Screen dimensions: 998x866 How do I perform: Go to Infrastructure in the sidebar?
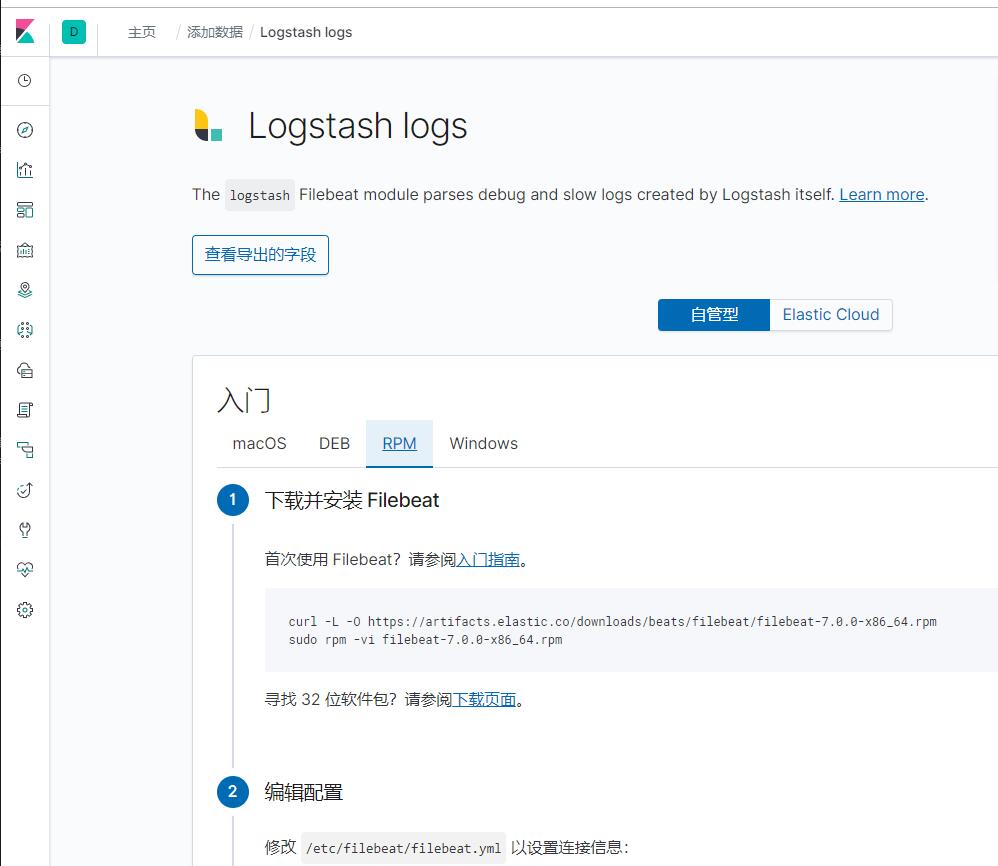coord(25,370)
